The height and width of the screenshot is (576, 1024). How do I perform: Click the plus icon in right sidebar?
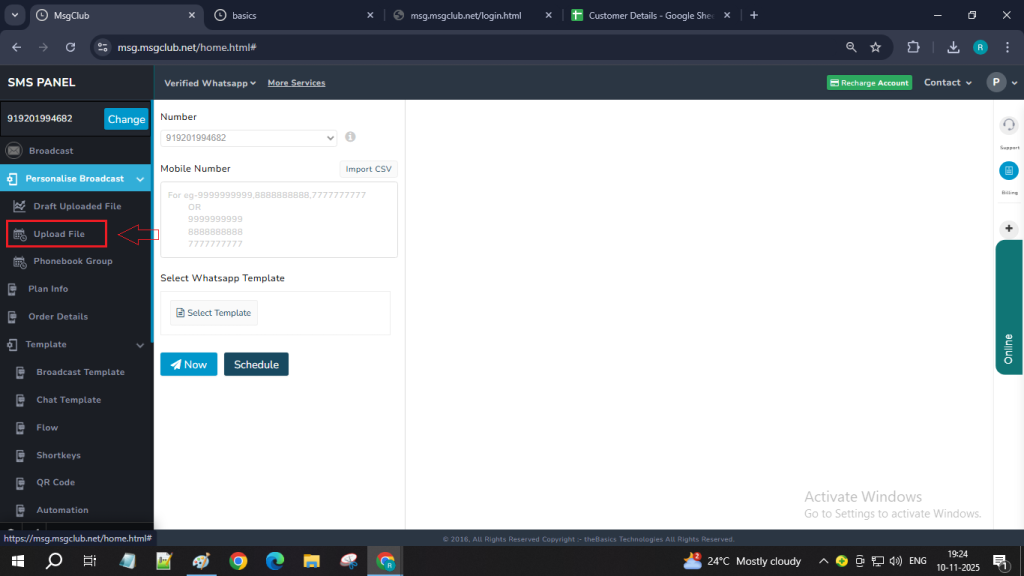click(1009, 228)
